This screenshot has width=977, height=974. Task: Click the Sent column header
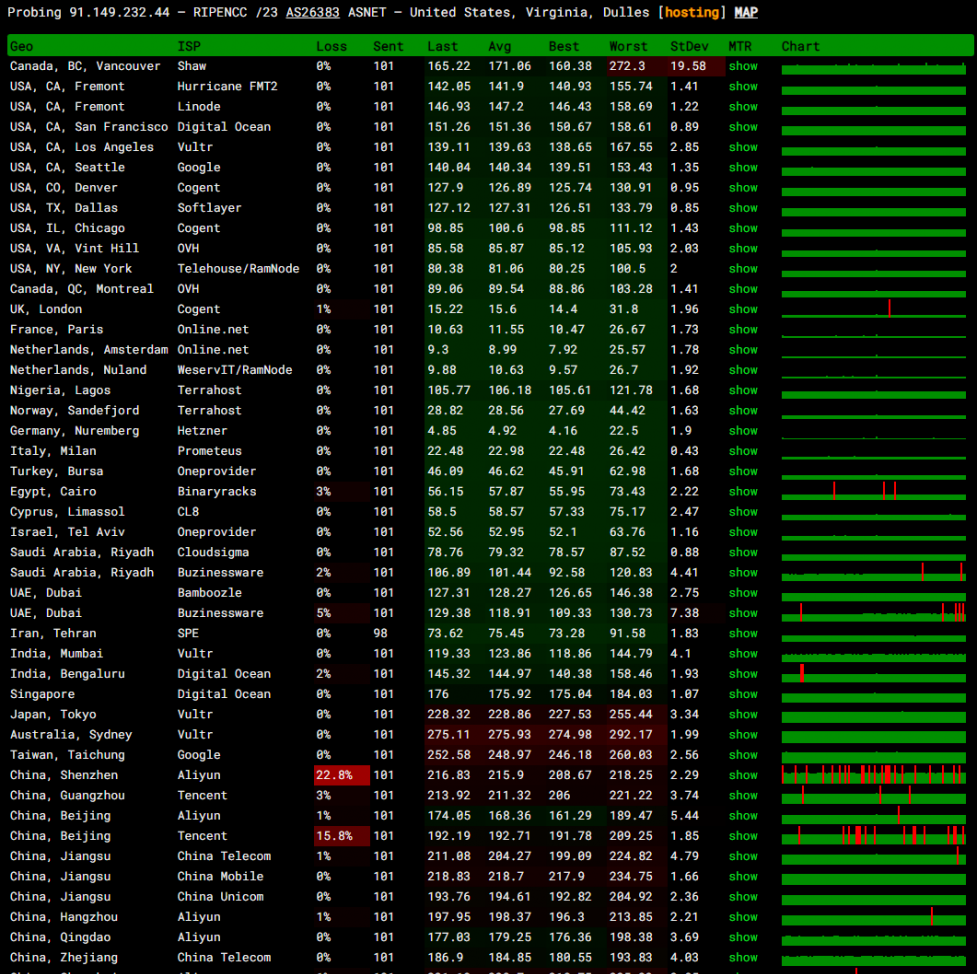[388, 46]
